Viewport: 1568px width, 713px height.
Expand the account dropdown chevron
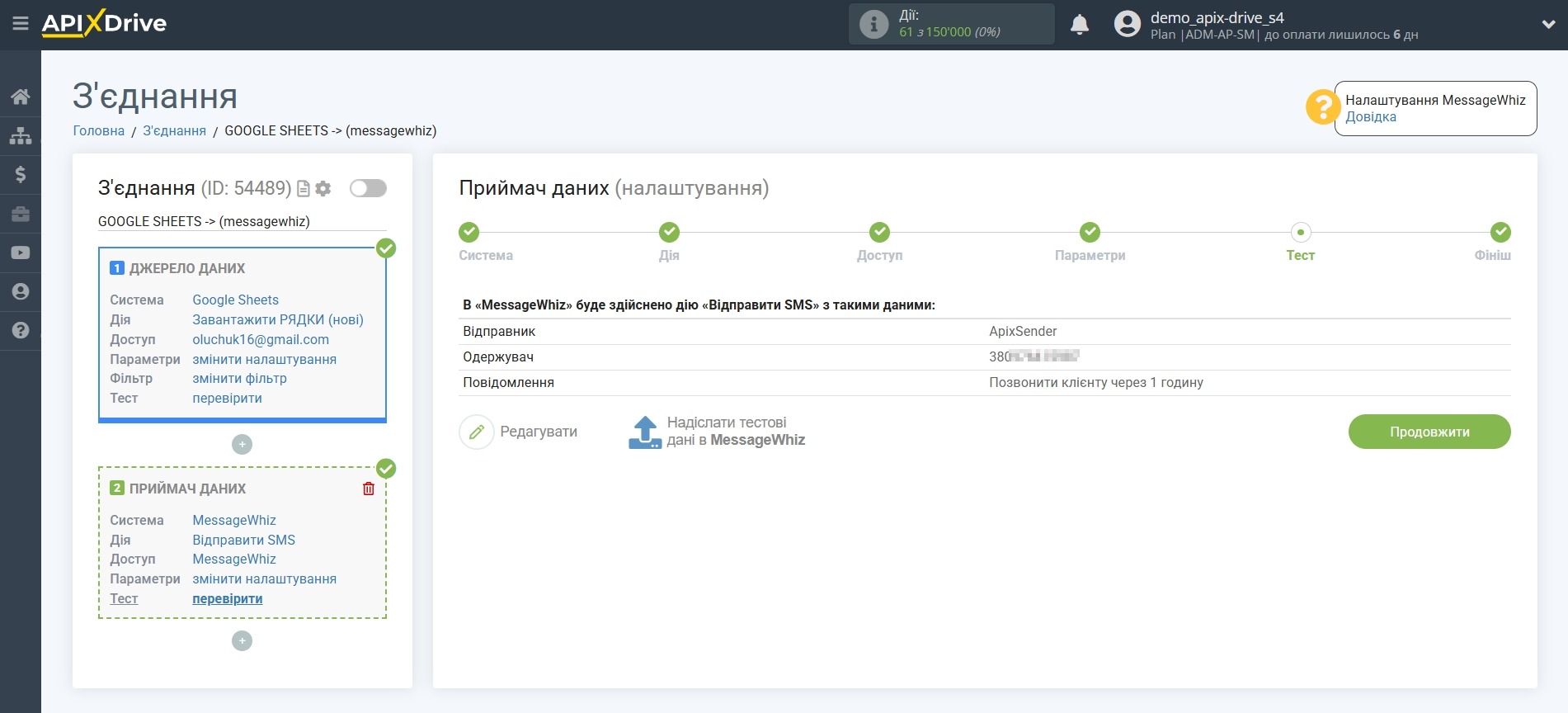coord(1548,25)
